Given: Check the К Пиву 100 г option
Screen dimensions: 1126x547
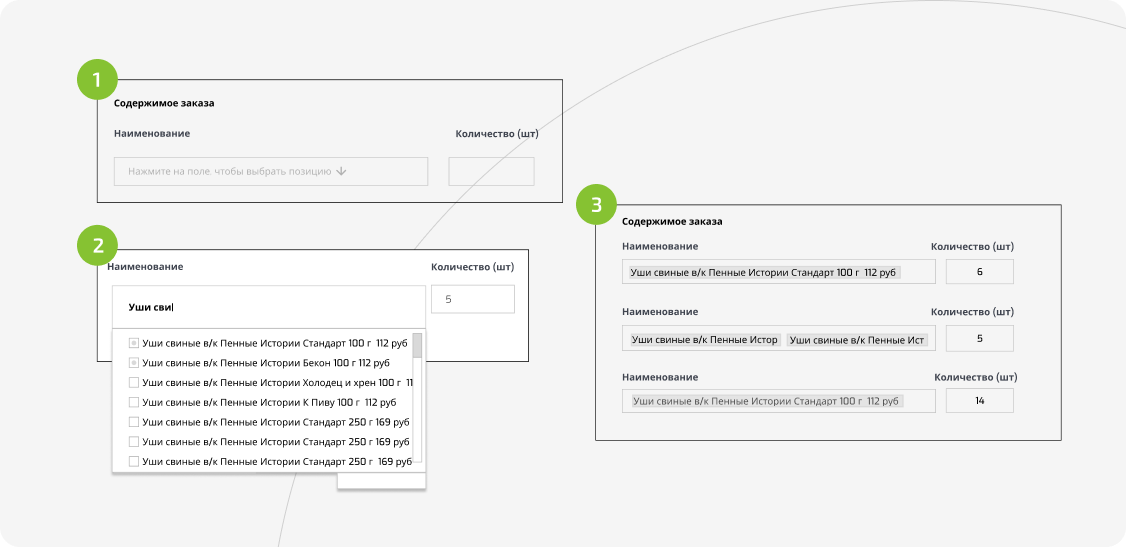Looking at the screenshot, I should pyautogui.click(x=134, y=402).
